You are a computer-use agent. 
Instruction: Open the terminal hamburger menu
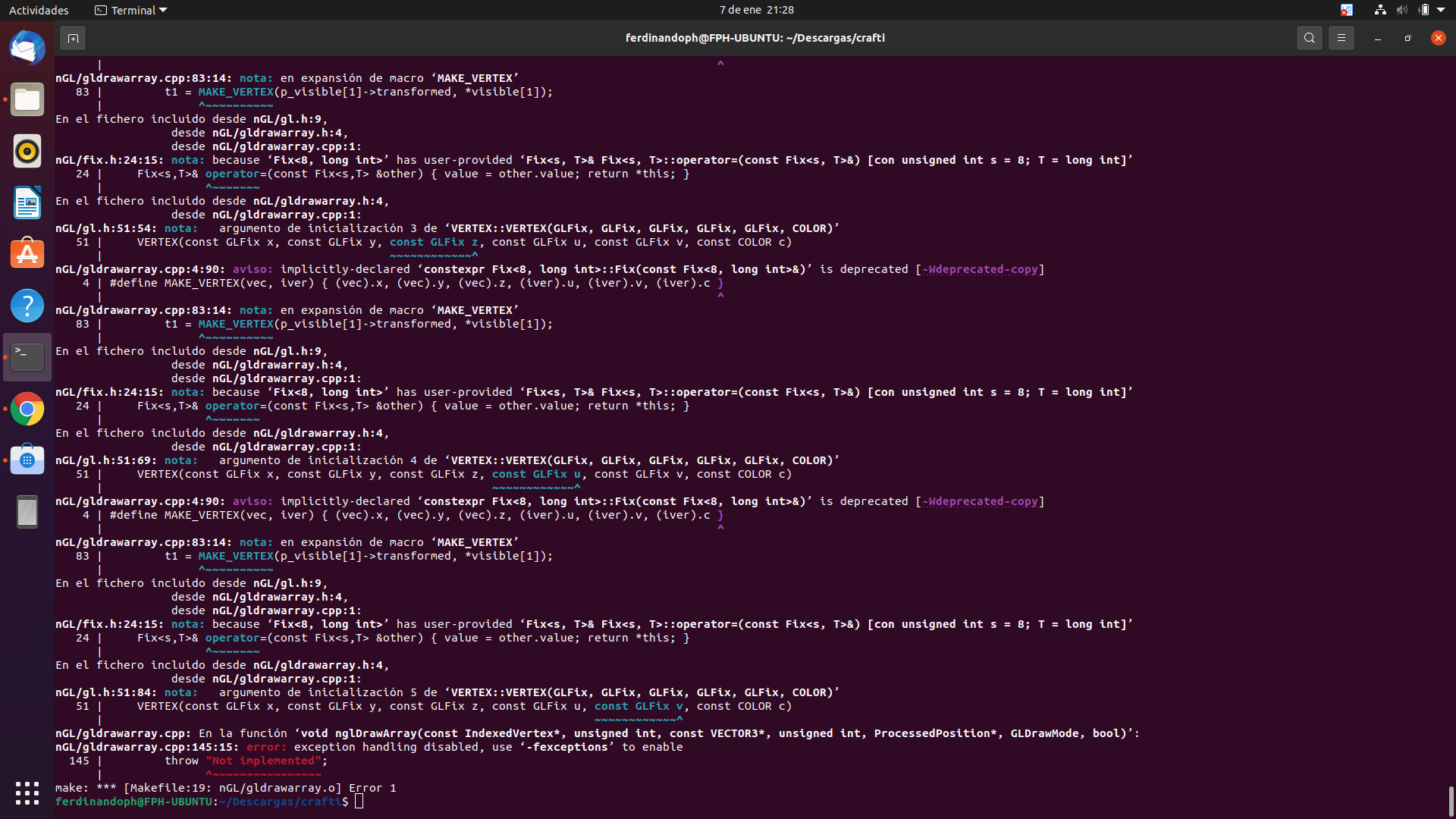1341,37
